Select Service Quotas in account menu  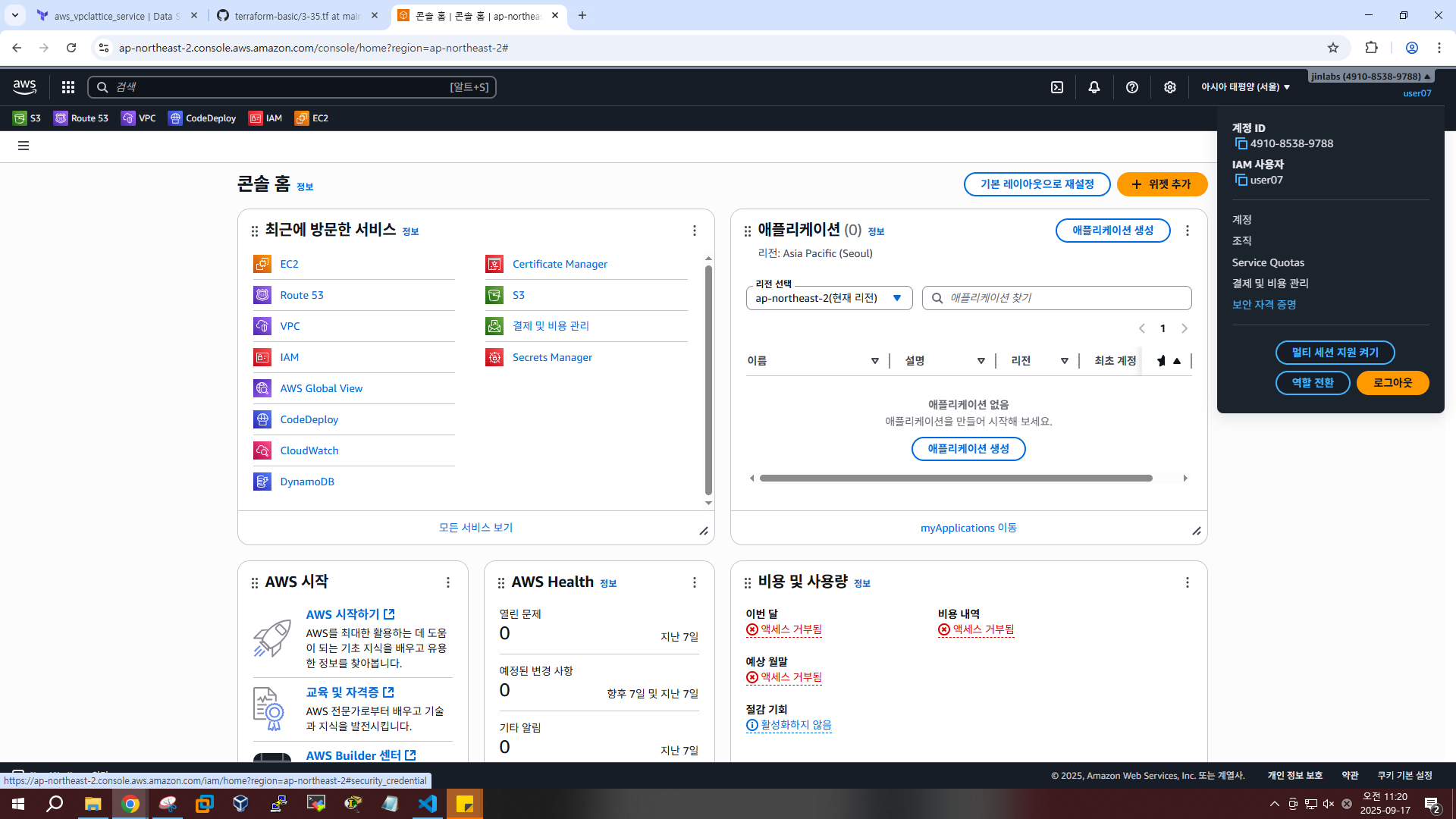point(1268,262)
